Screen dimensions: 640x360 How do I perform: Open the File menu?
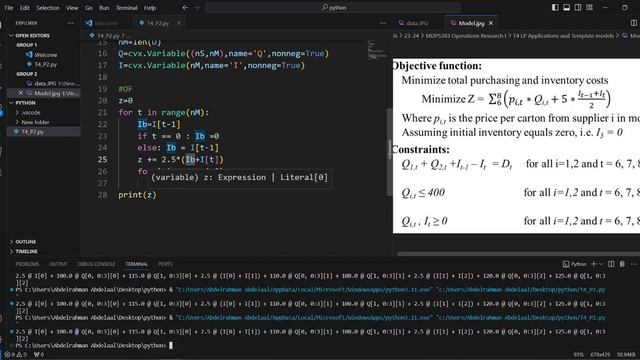point(9,8)
